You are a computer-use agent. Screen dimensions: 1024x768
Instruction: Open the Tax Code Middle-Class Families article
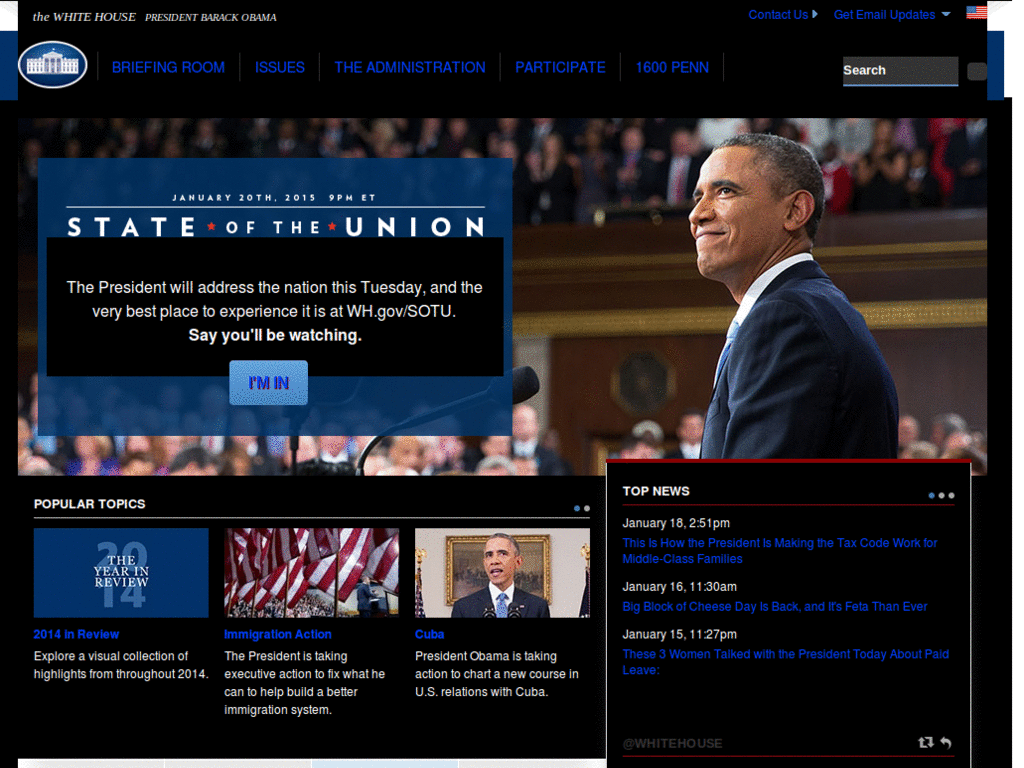(780, 551)
